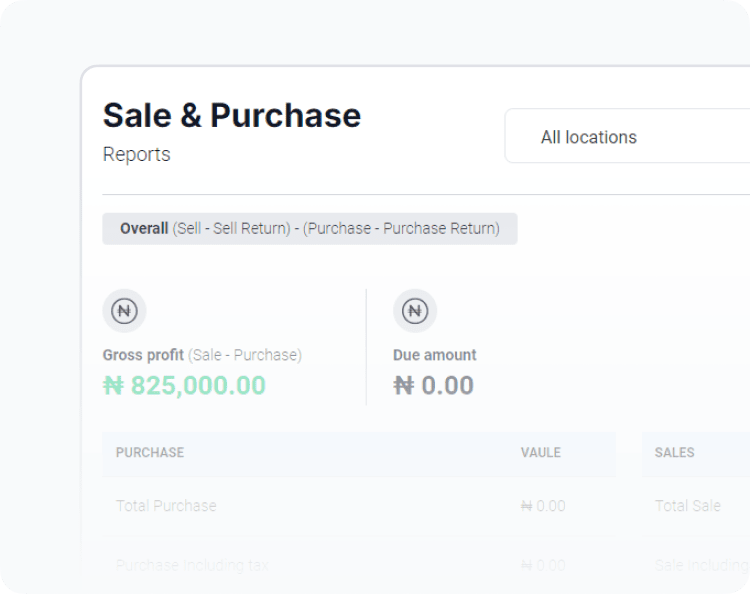Click the ₦ 825,000.00 gross profit amount
Screen dimensions: 750x594
184,386
